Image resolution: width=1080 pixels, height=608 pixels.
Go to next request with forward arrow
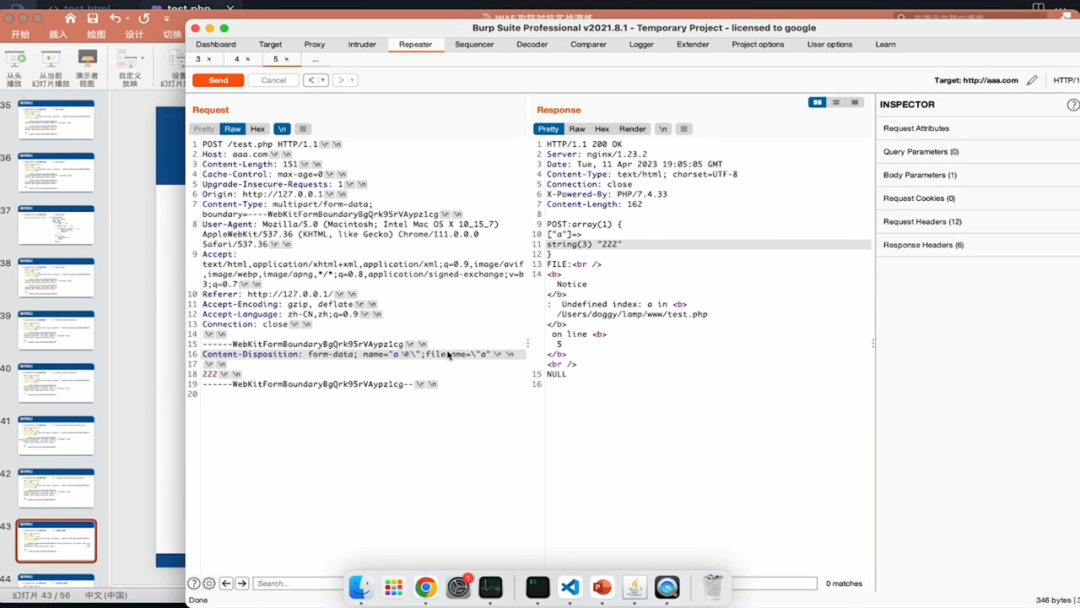(340, 80)
